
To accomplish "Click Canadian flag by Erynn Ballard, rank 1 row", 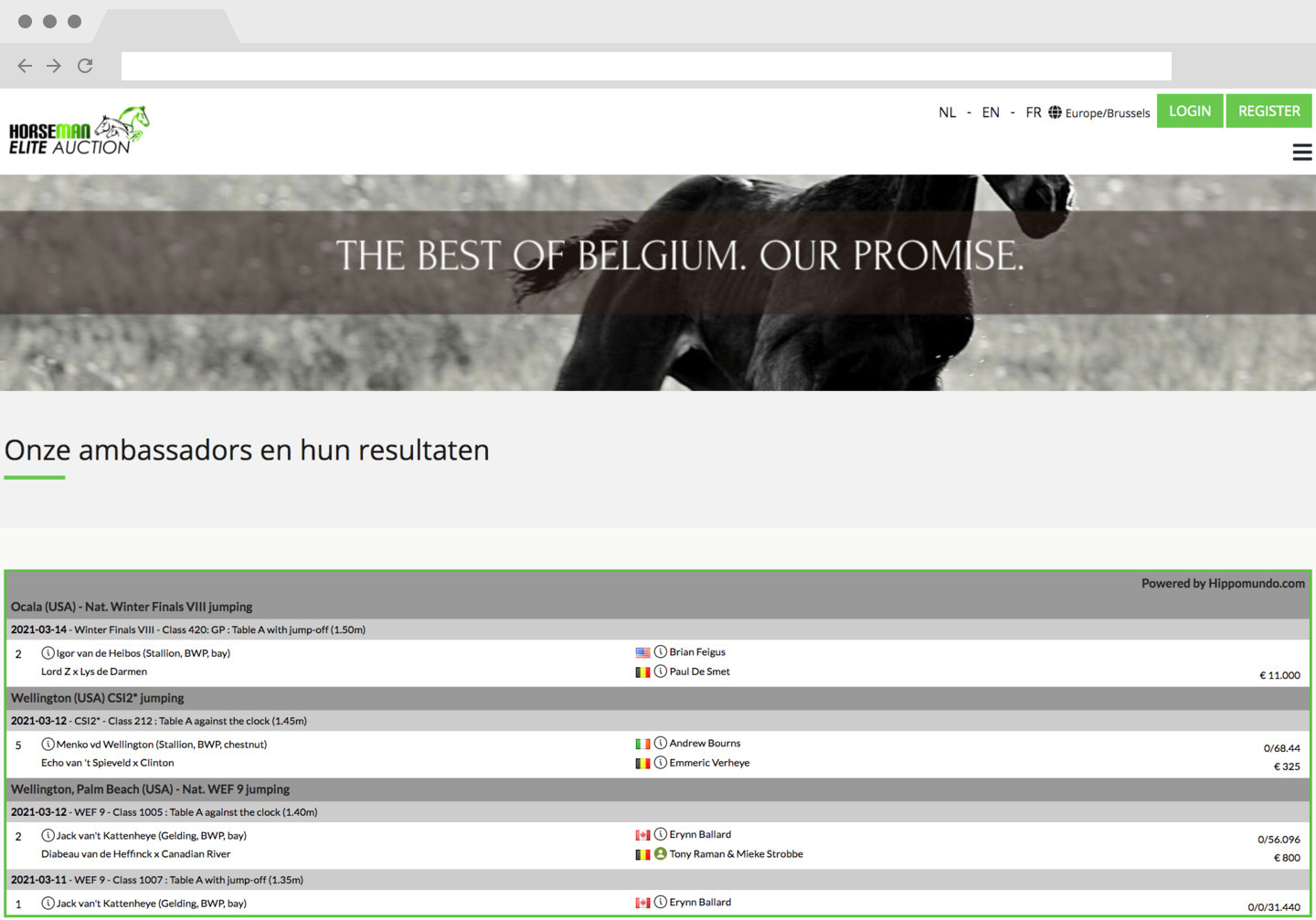I will (642, 903).
